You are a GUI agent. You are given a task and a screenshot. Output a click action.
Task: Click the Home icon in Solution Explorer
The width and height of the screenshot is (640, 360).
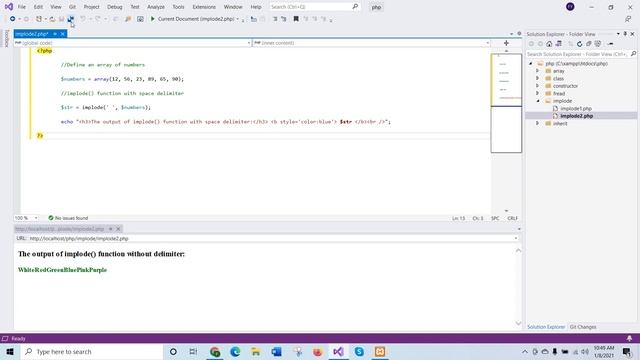pyautogui.click(x=549, y=44)
